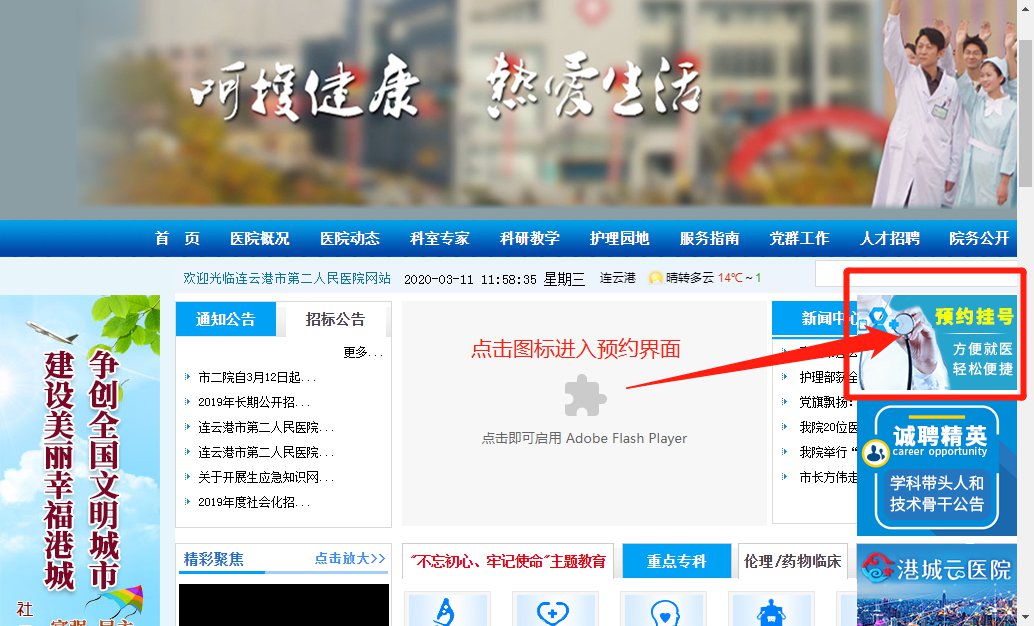Viewport: 1034px width, 626px height.
Task: Open the 科室专家 navigation item
Action: (439, 239)
